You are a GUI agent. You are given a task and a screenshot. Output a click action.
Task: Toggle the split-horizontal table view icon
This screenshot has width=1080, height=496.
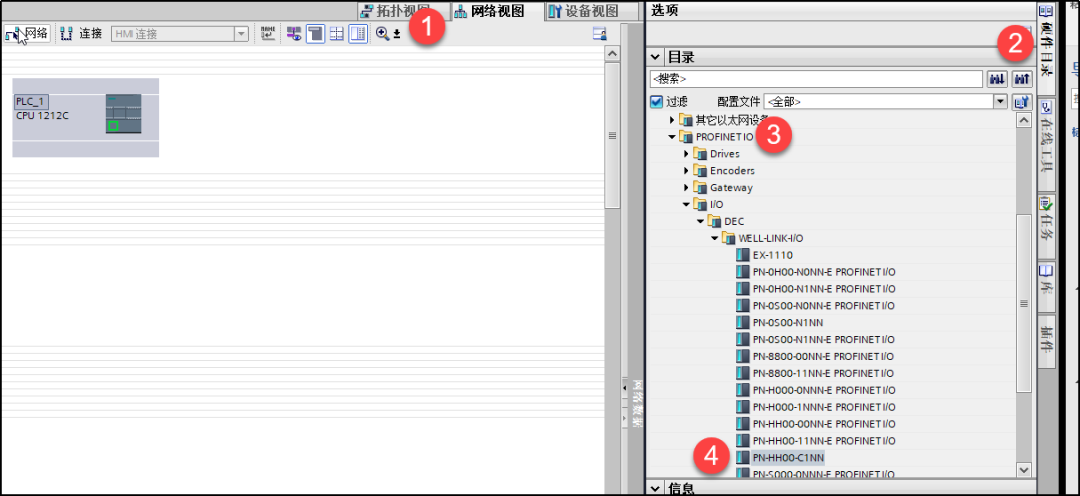(x=337, y=34)
